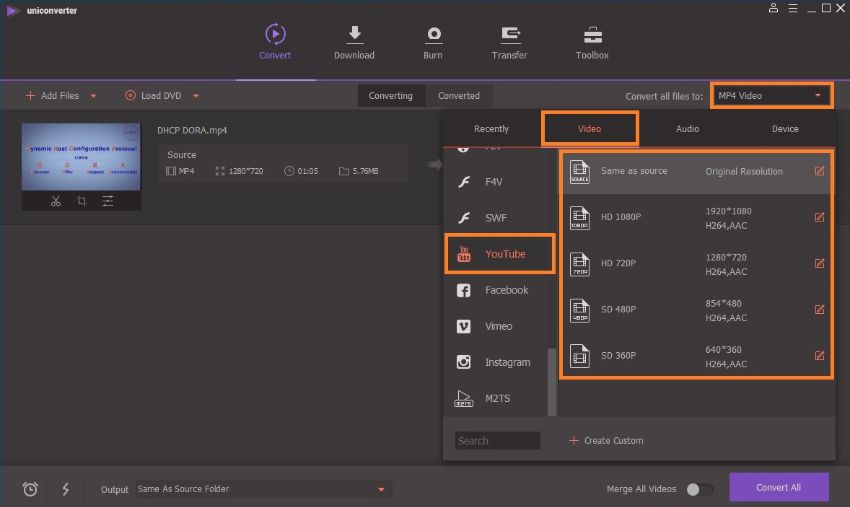Viewport: 850px width, 507px height.
Task: Click the high speed lightning icon
Action: 66,489
